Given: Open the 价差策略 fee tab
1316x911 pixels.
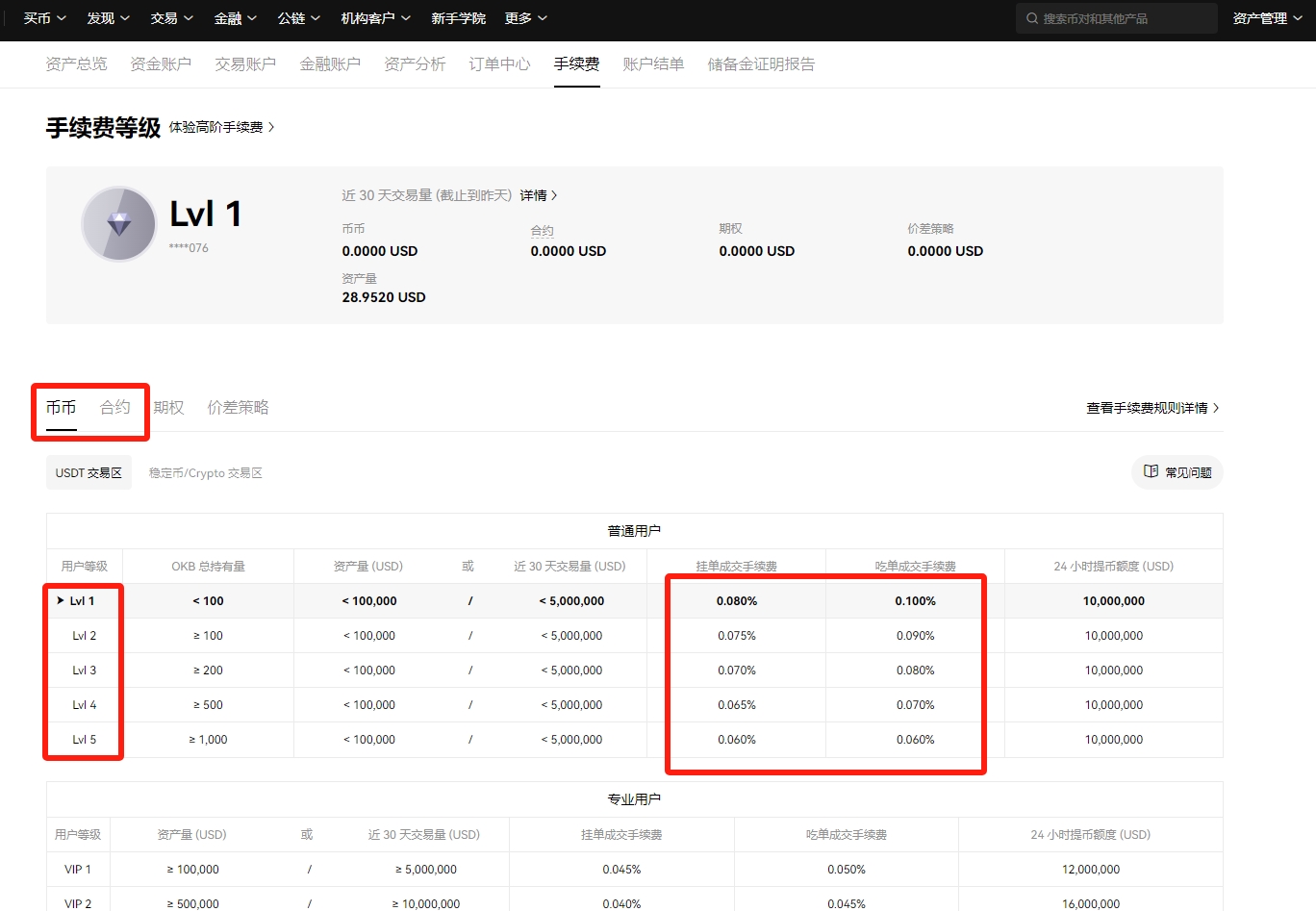Looking at the screenshot, I should point(239,408).
